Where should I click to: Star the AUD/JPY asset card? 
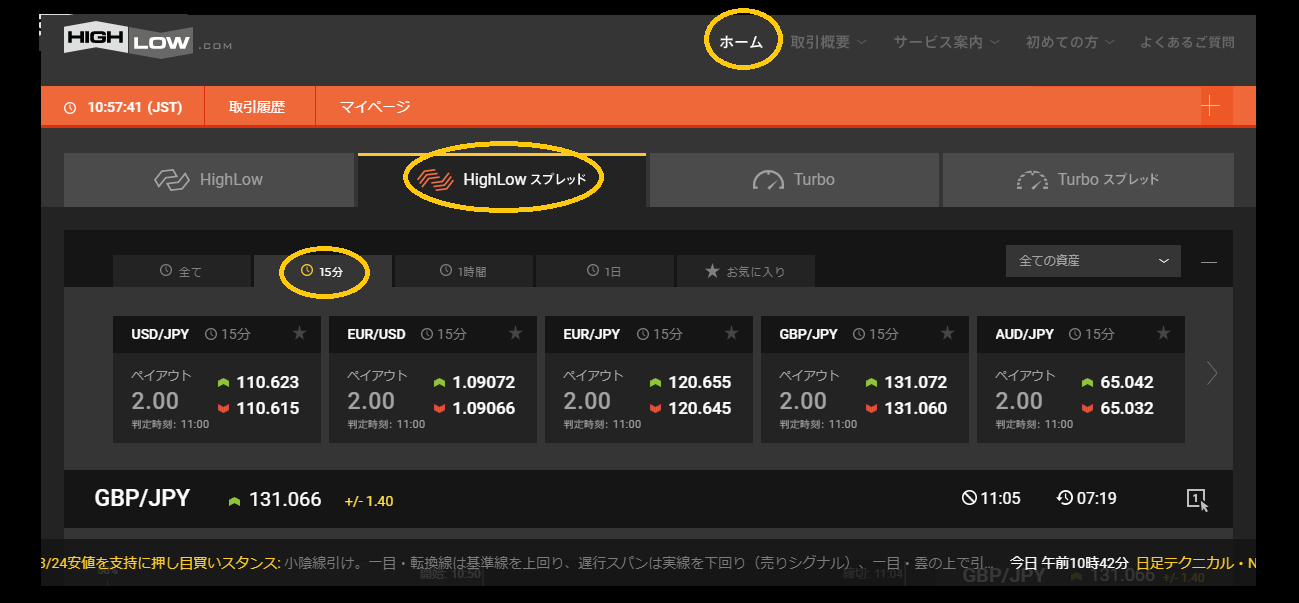click(1163, 334)
